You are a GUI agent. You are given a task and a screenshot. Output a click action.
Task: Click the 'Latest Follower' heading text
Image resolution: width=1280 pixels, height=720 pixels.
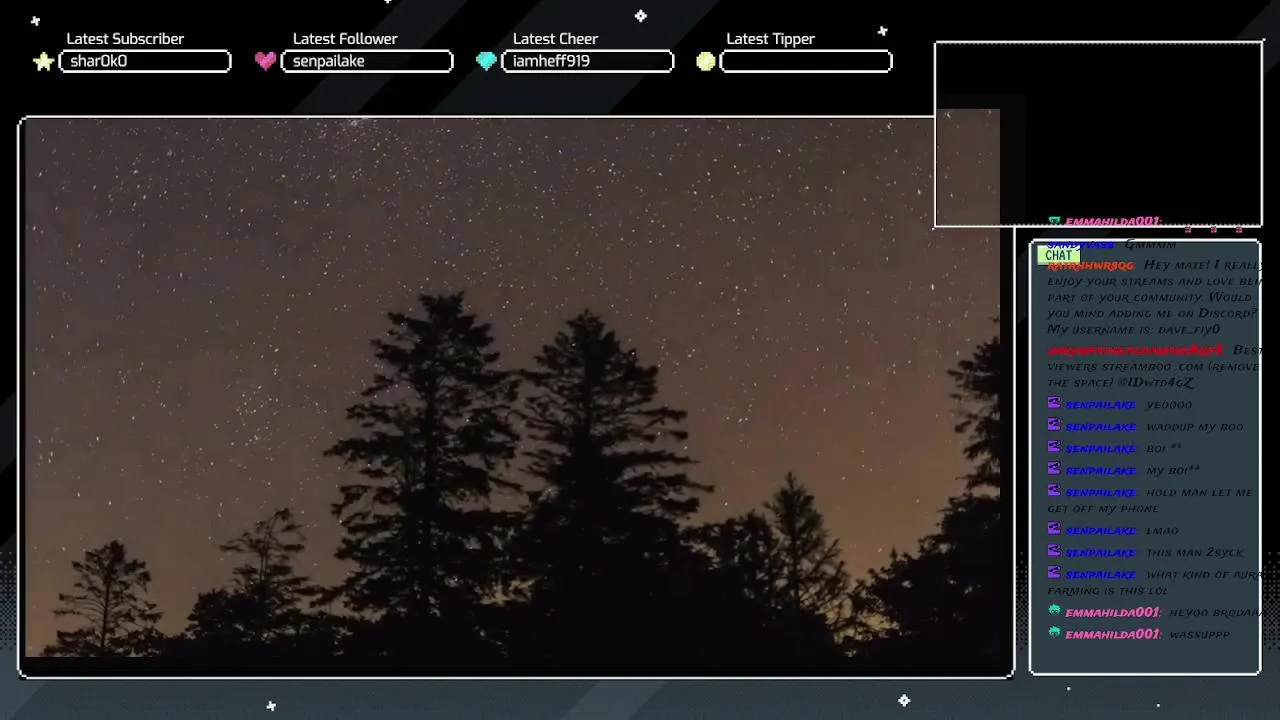[345, 39]
